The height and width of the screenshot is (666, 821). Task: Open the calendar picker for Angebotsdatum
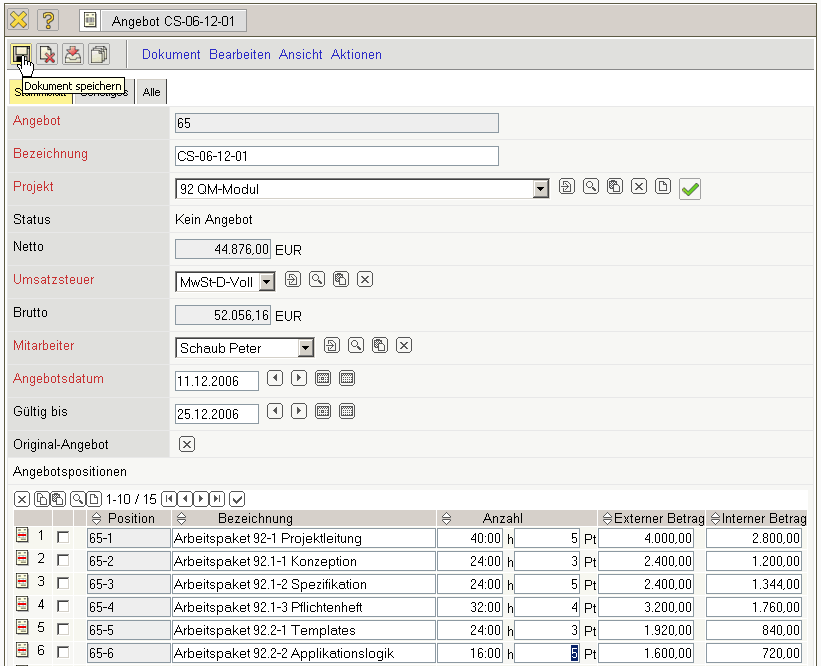point(323,380)
